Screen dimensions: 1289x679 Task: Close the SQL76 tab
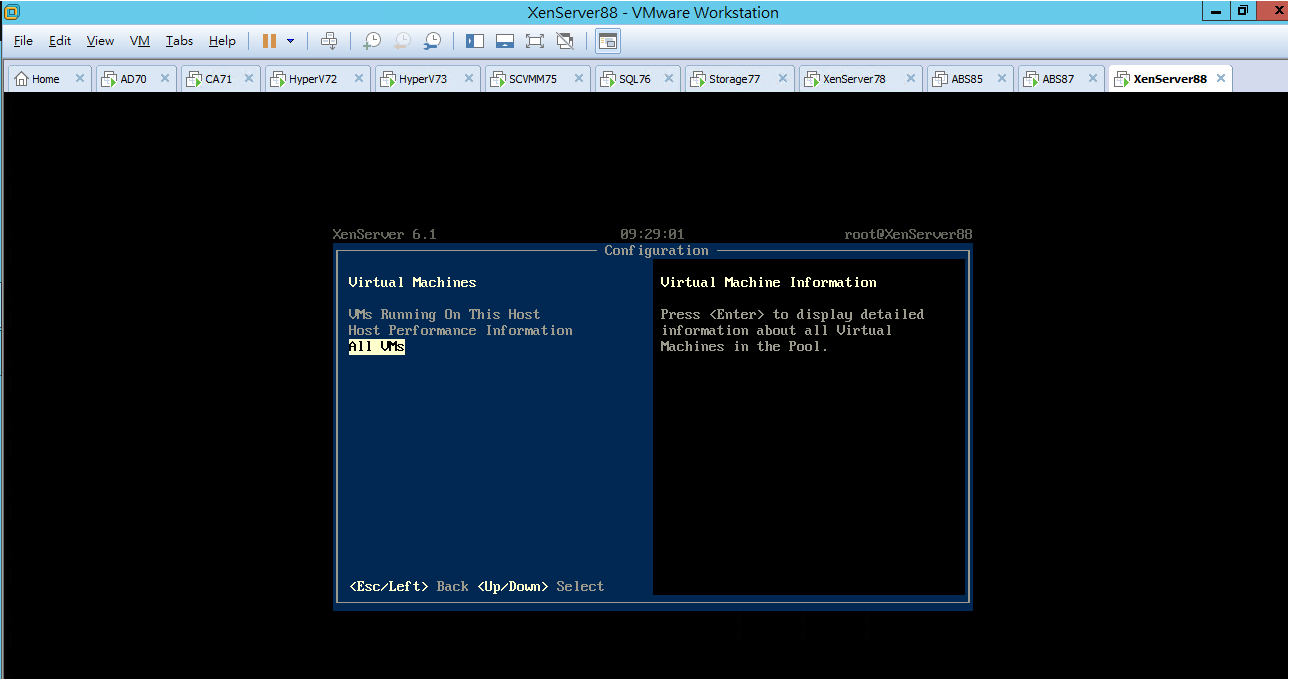click(x=668, y=79)
